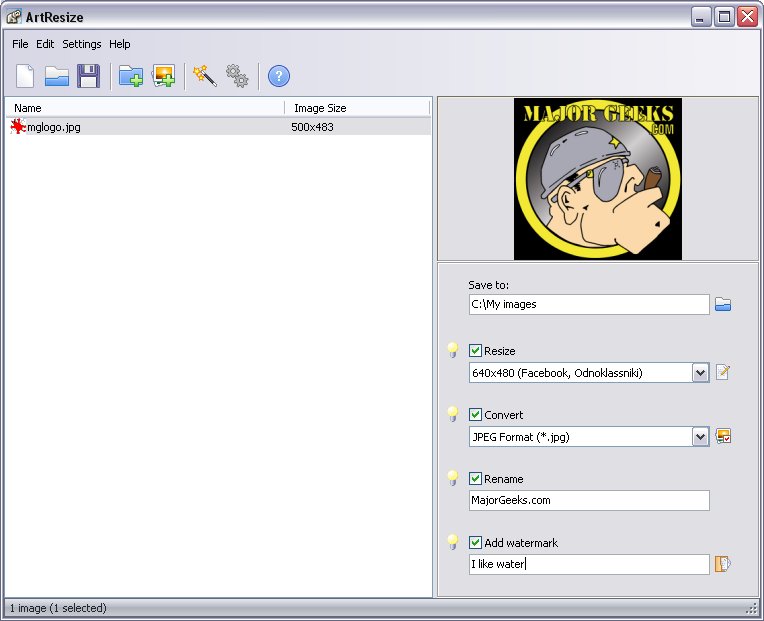Click the light bulb hint beside Convert

click(453, 414)
